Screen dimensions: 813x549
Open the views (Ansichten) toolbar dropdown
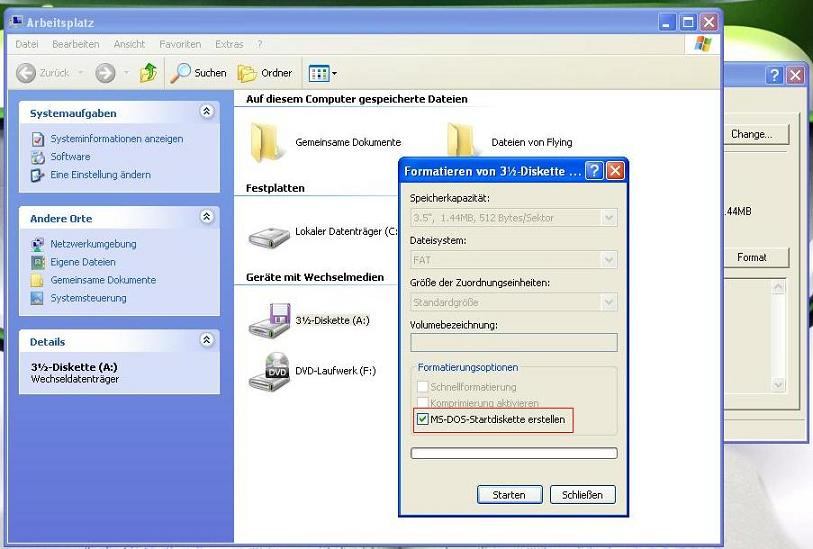coord(323,74)
